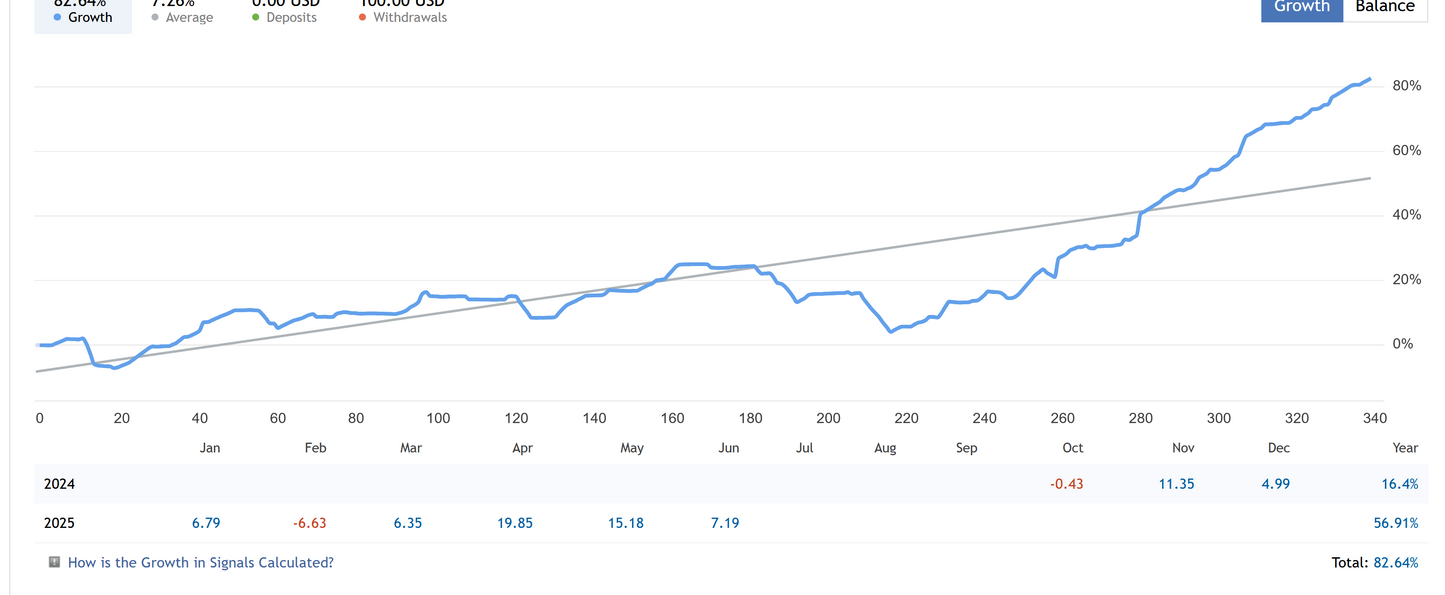1445x595 pixels.
Task: Click the 2025 yearly total 56.91%
Action: (x=1395, y=523)
